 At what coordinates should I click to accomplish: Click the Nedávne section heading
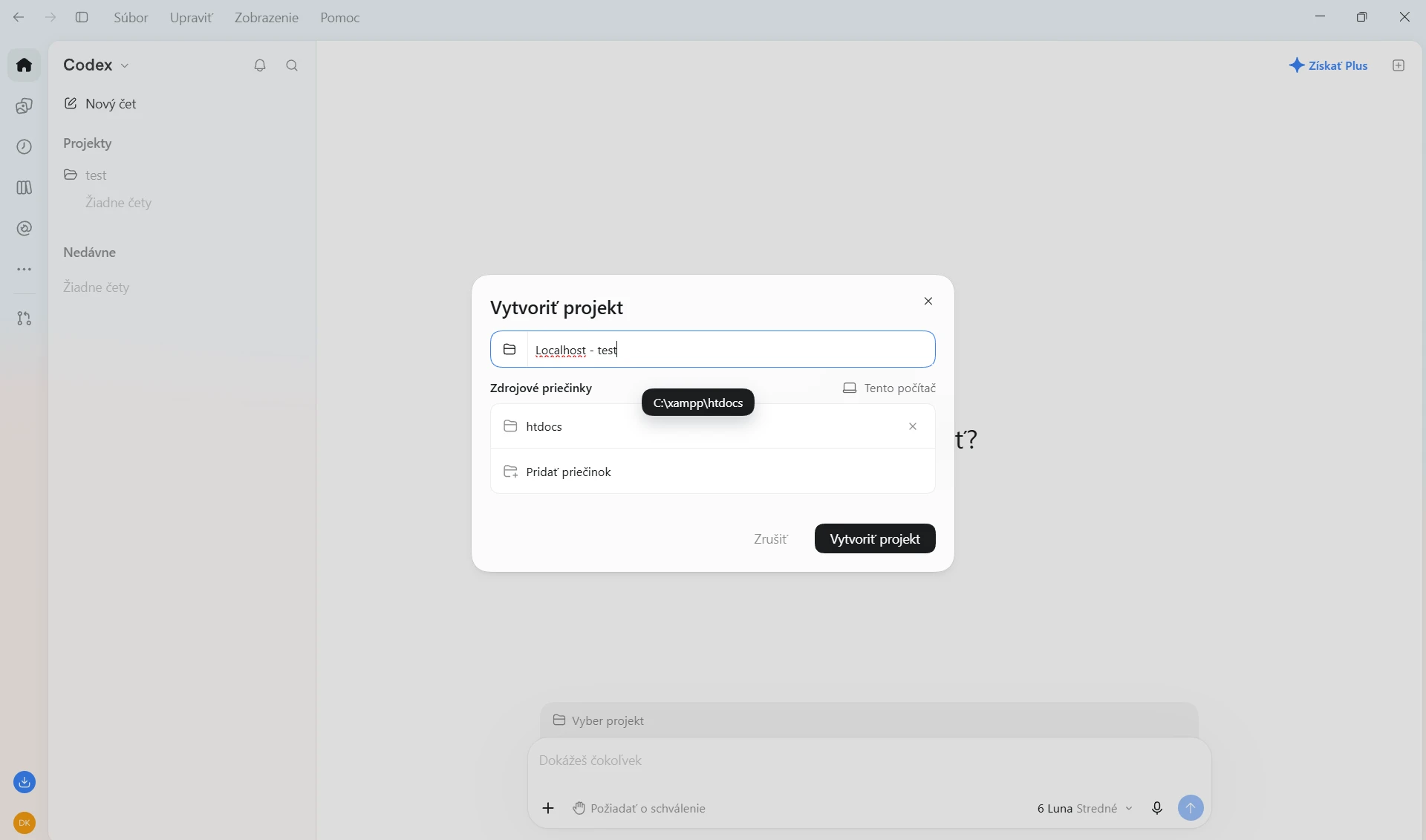[x=90, y=253]
